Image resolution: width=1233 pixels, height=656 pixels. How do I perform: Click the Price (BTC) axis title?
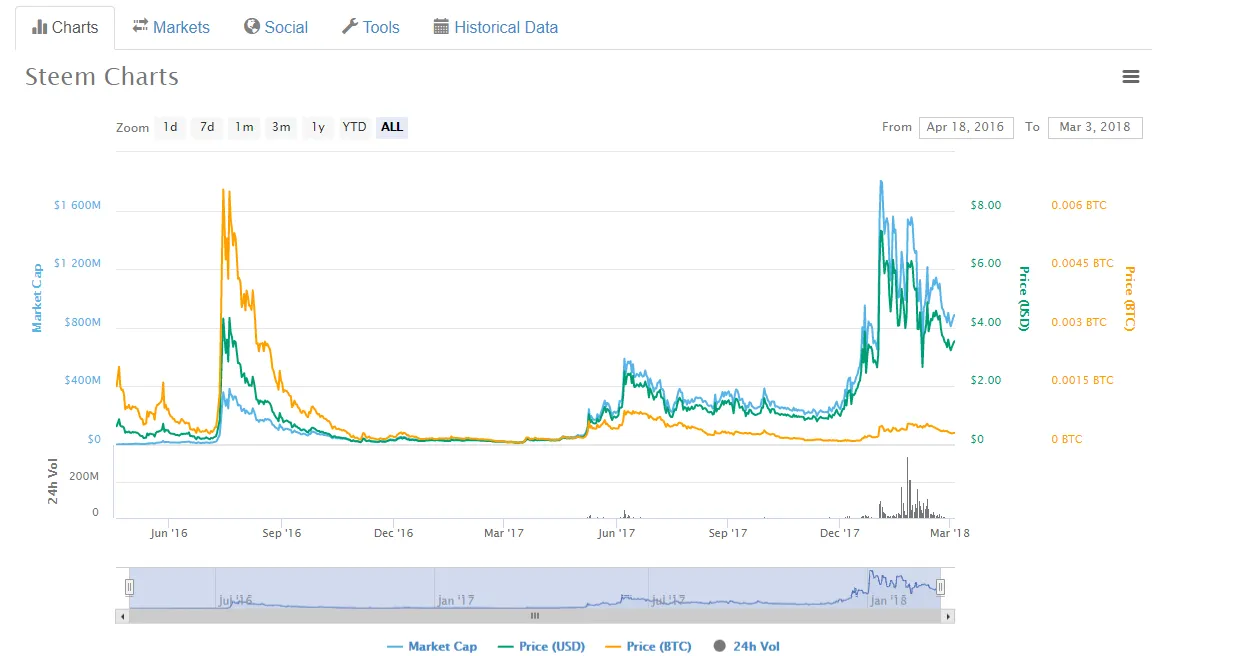coord(1130,298)
